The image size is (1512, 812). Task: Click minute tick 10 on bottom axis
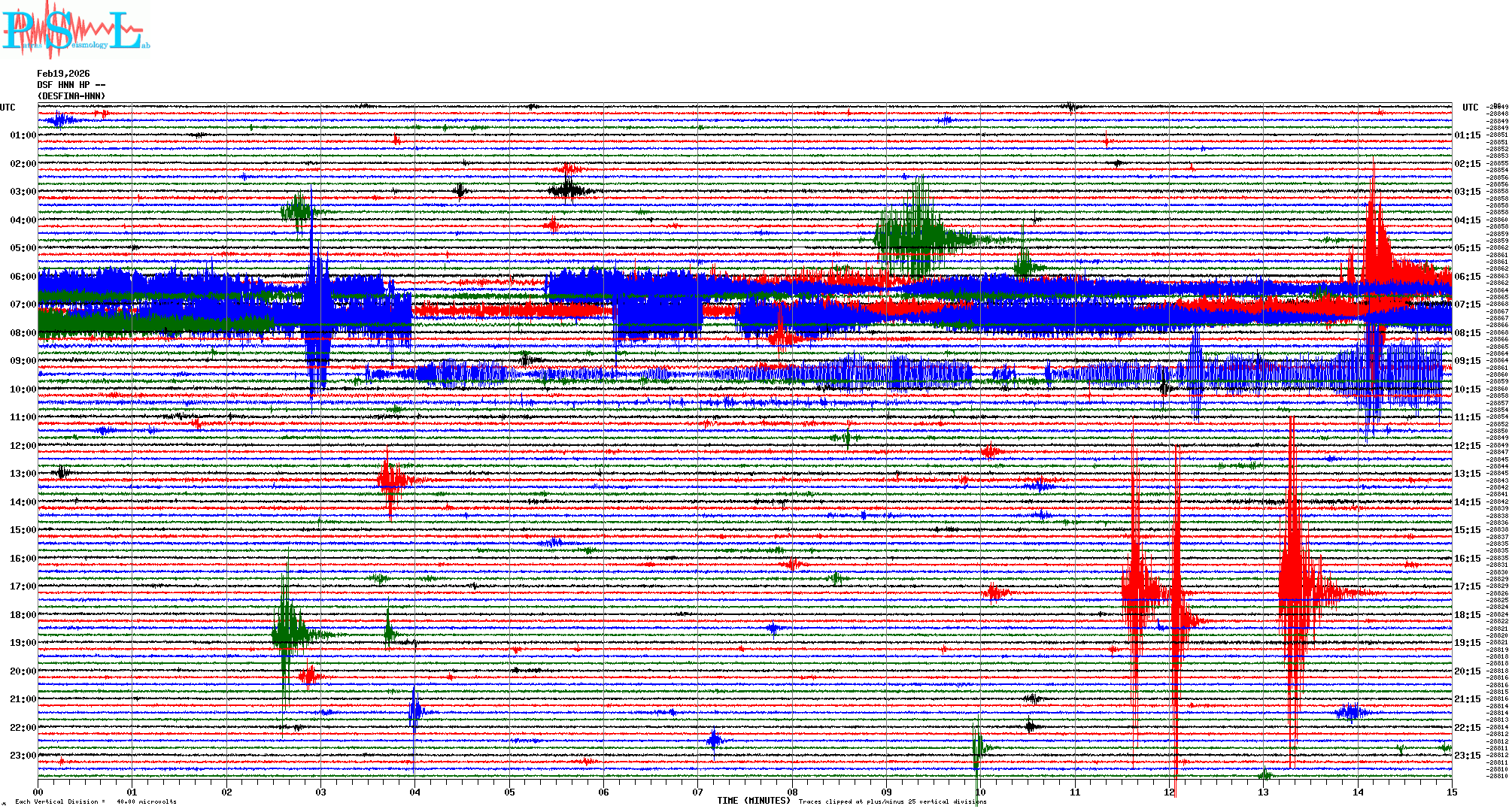980,792
